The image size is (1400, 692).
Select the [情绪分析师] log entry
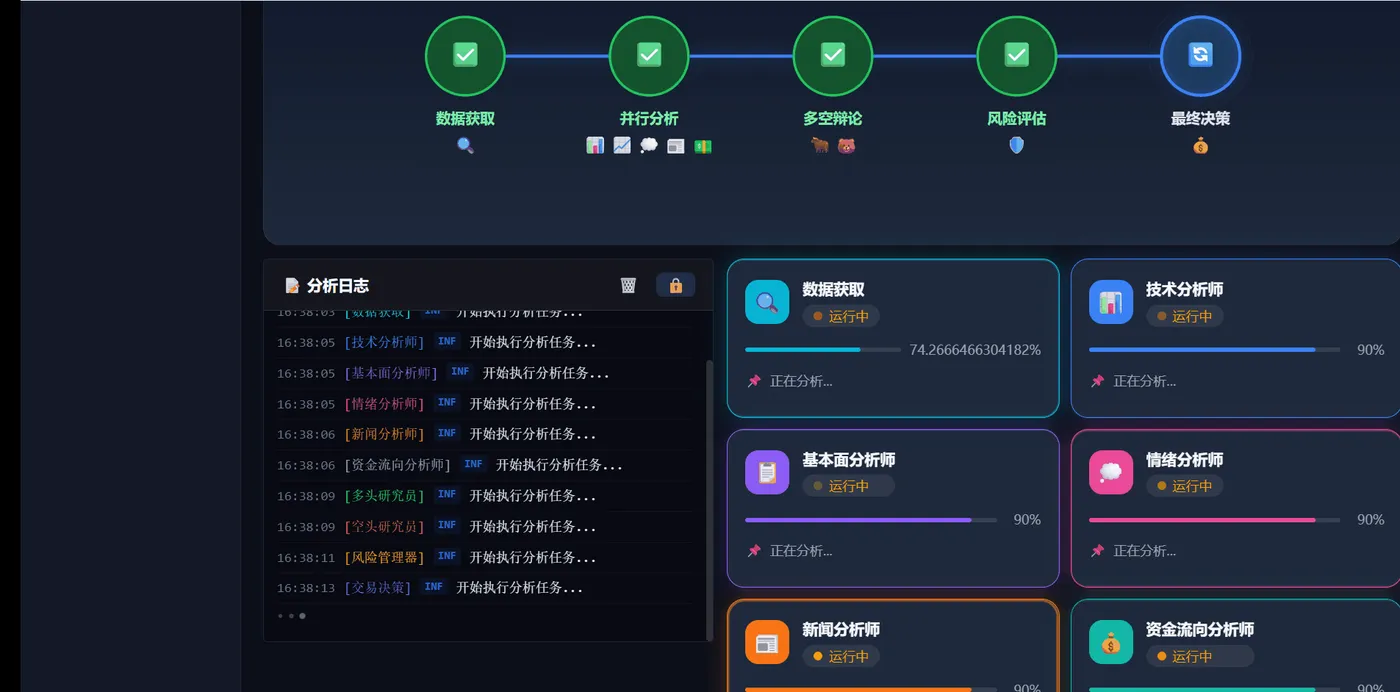coord(484,404)
